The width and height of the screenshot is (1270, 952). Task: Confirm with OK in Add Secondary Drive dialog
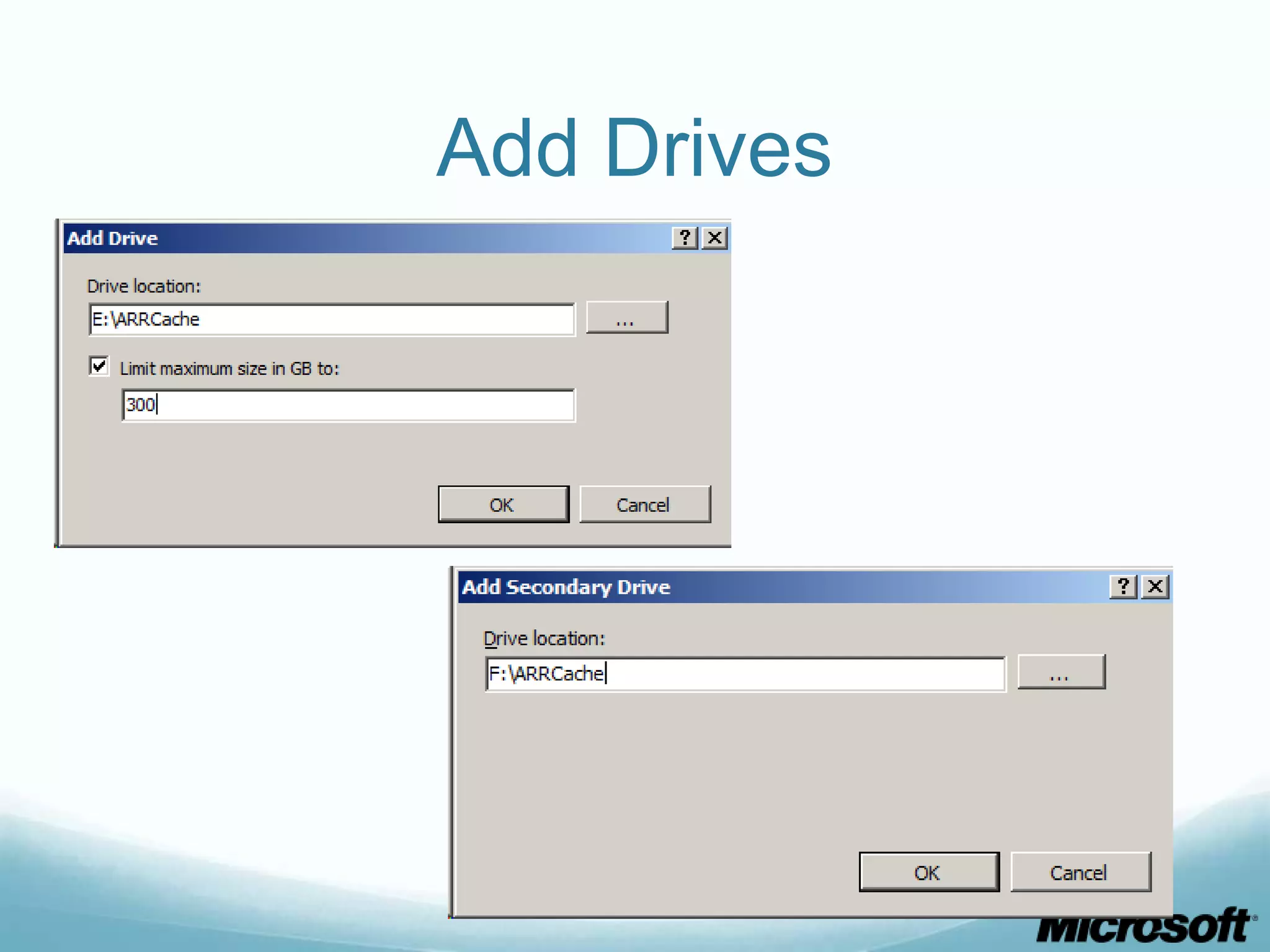929,872
